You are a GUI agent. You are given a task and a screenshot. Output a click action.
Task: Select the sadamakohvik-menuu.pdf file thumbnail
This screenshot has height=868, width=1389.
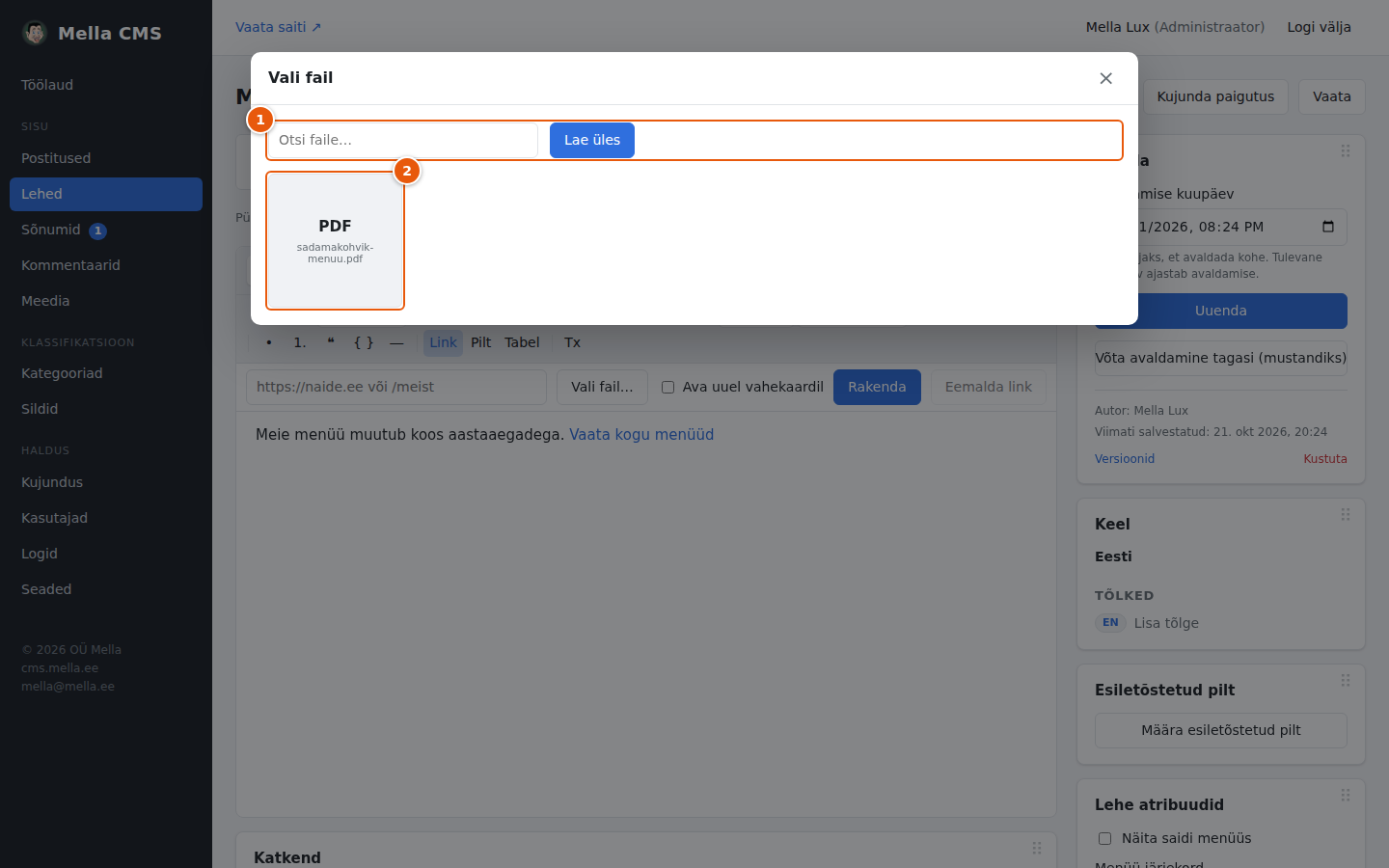(x=335, y=241)
